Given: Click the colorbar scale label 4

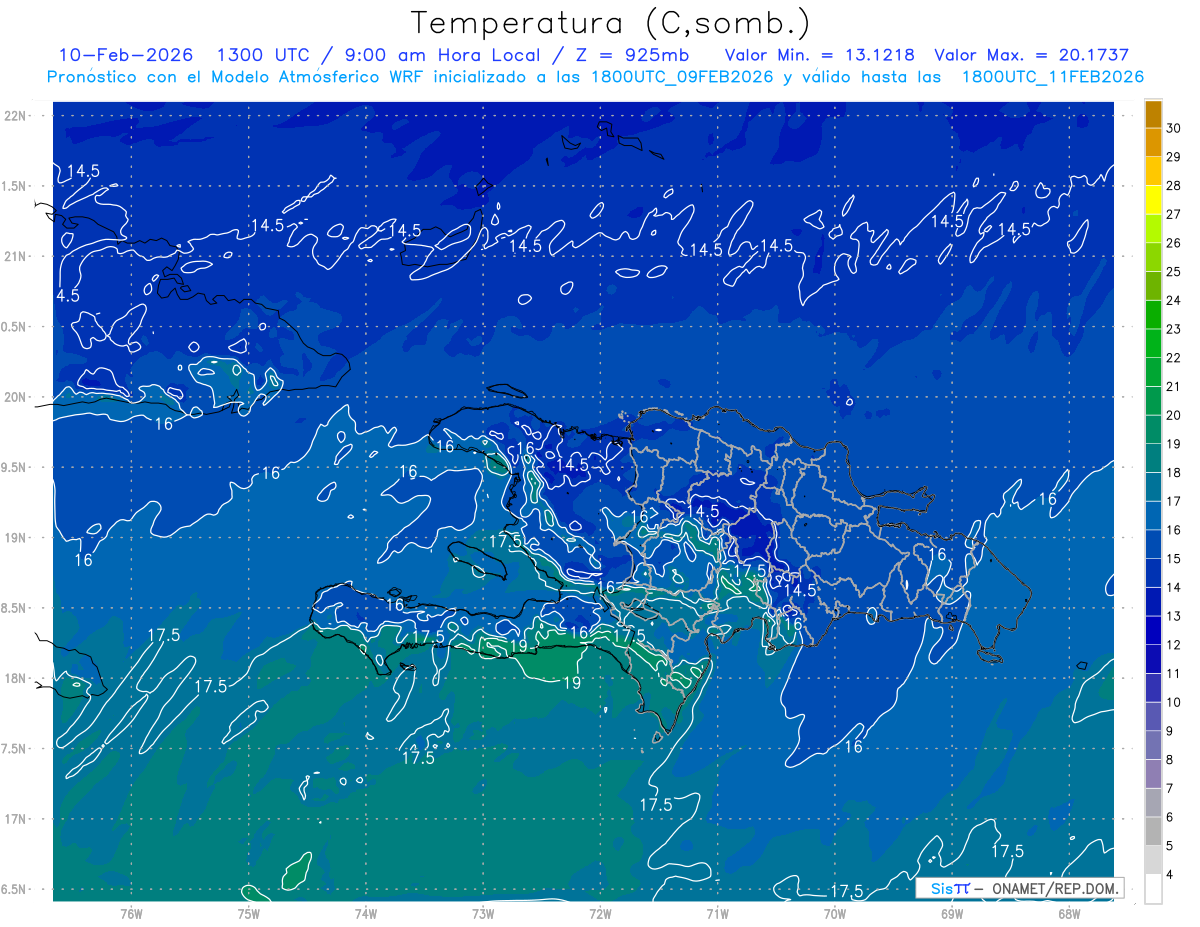Looking at the screenshot, I should tap(1170, 875).
